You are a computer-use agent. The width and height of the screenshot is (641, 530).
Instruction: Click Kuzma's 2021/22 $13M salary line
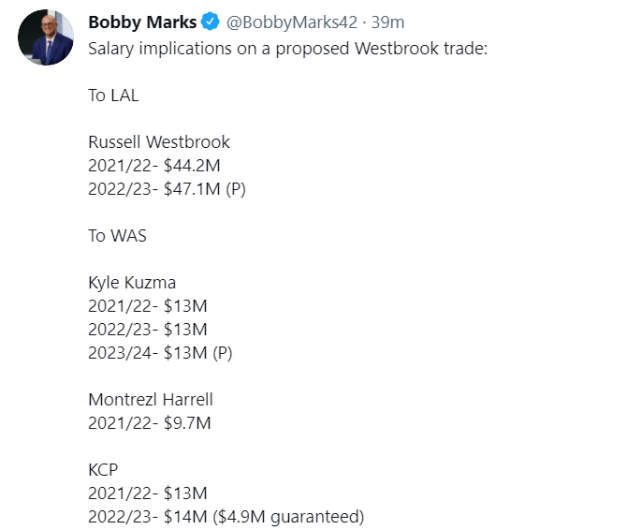click(x=147, y=306)
